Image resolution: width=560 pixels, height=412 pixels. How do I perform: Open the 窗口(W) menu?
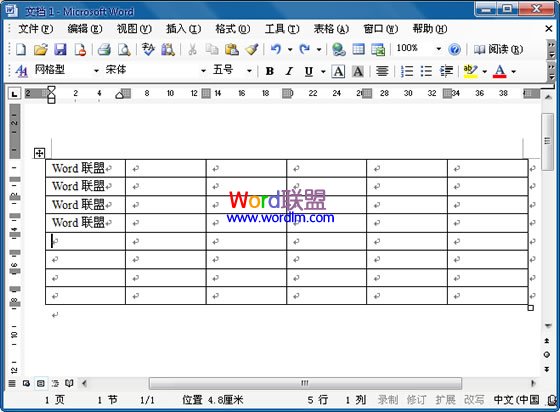coord(380,29)
